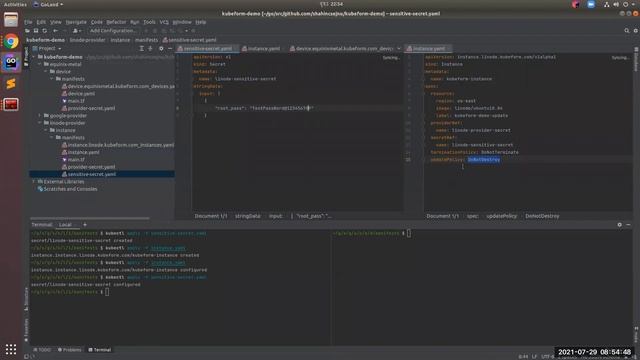Open the Problems tool window
This screenshot has width=640, height=360.
[x=69, y=350]
